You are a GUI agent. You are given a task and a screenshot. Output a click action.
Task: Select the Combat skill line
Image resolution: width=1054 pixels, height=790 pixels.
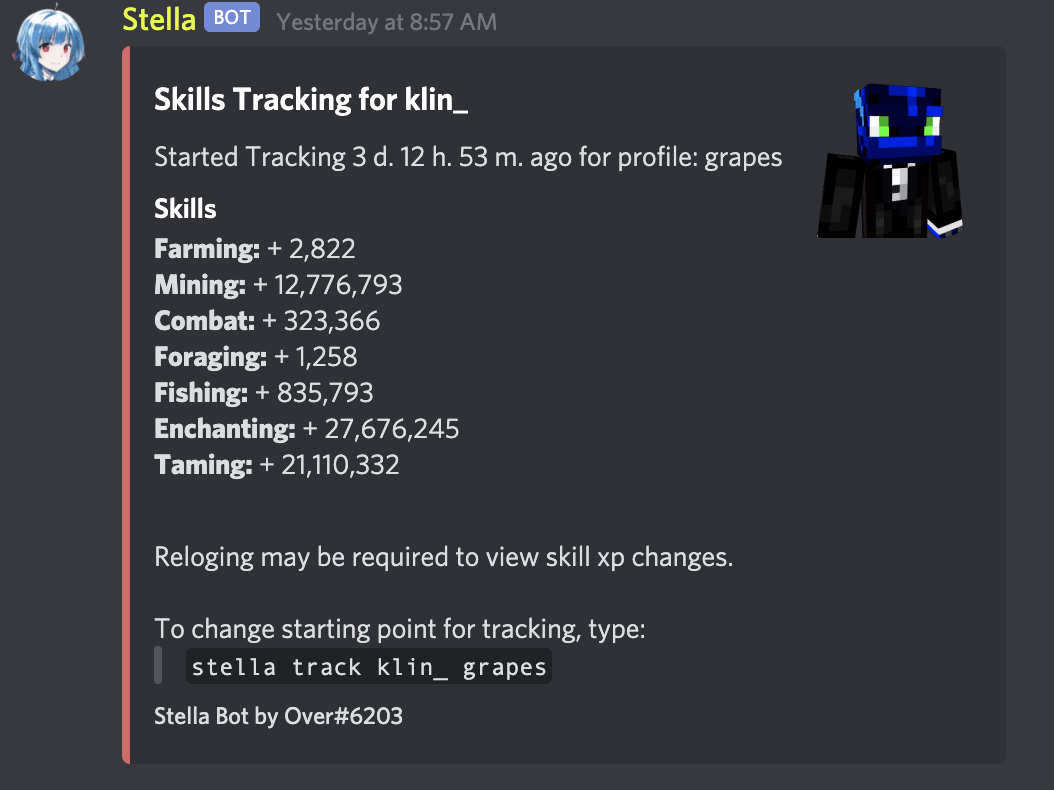tap(266, 320)
